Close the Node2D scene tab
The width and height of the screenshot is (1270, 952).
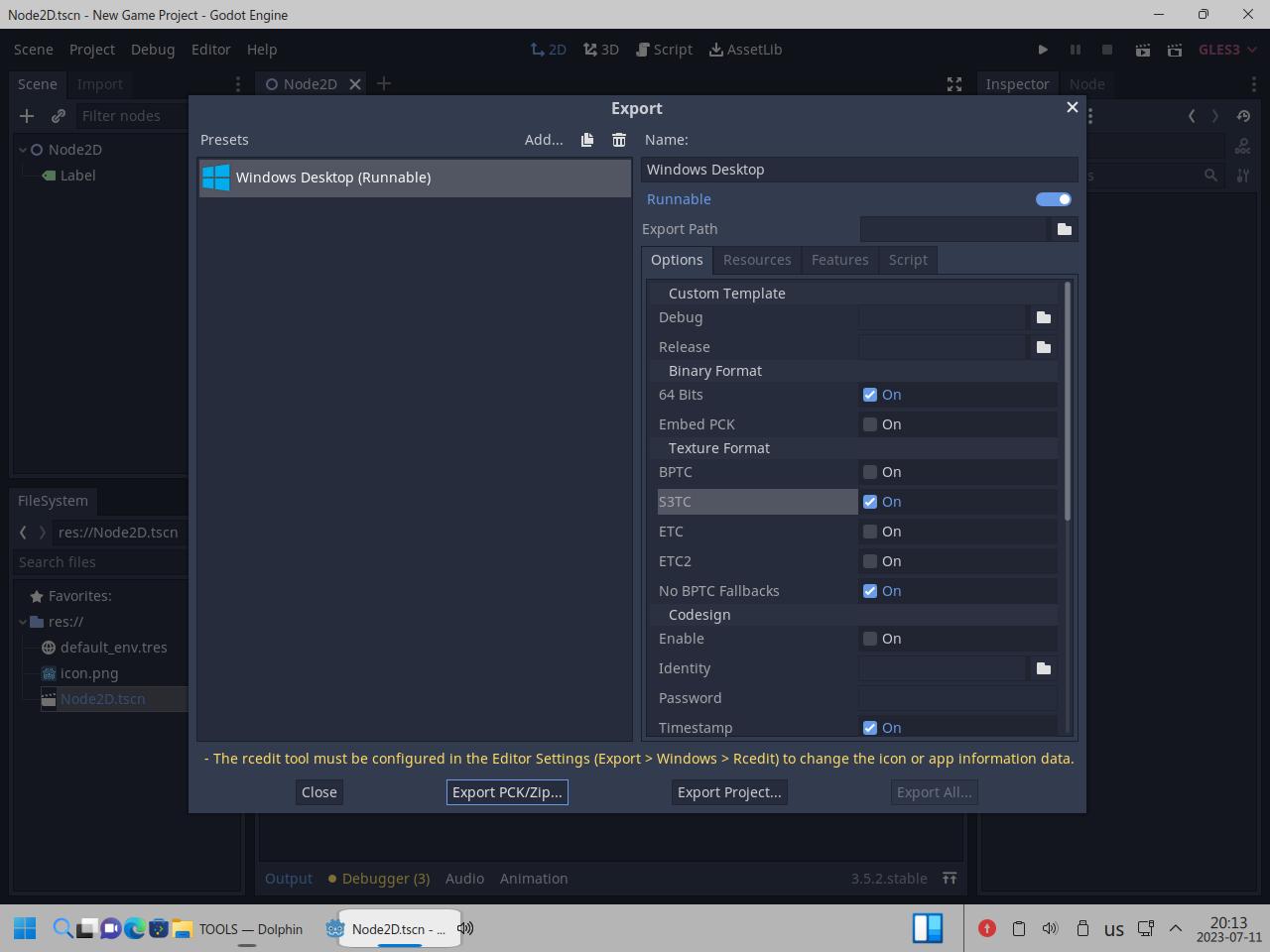coord(355,84)
